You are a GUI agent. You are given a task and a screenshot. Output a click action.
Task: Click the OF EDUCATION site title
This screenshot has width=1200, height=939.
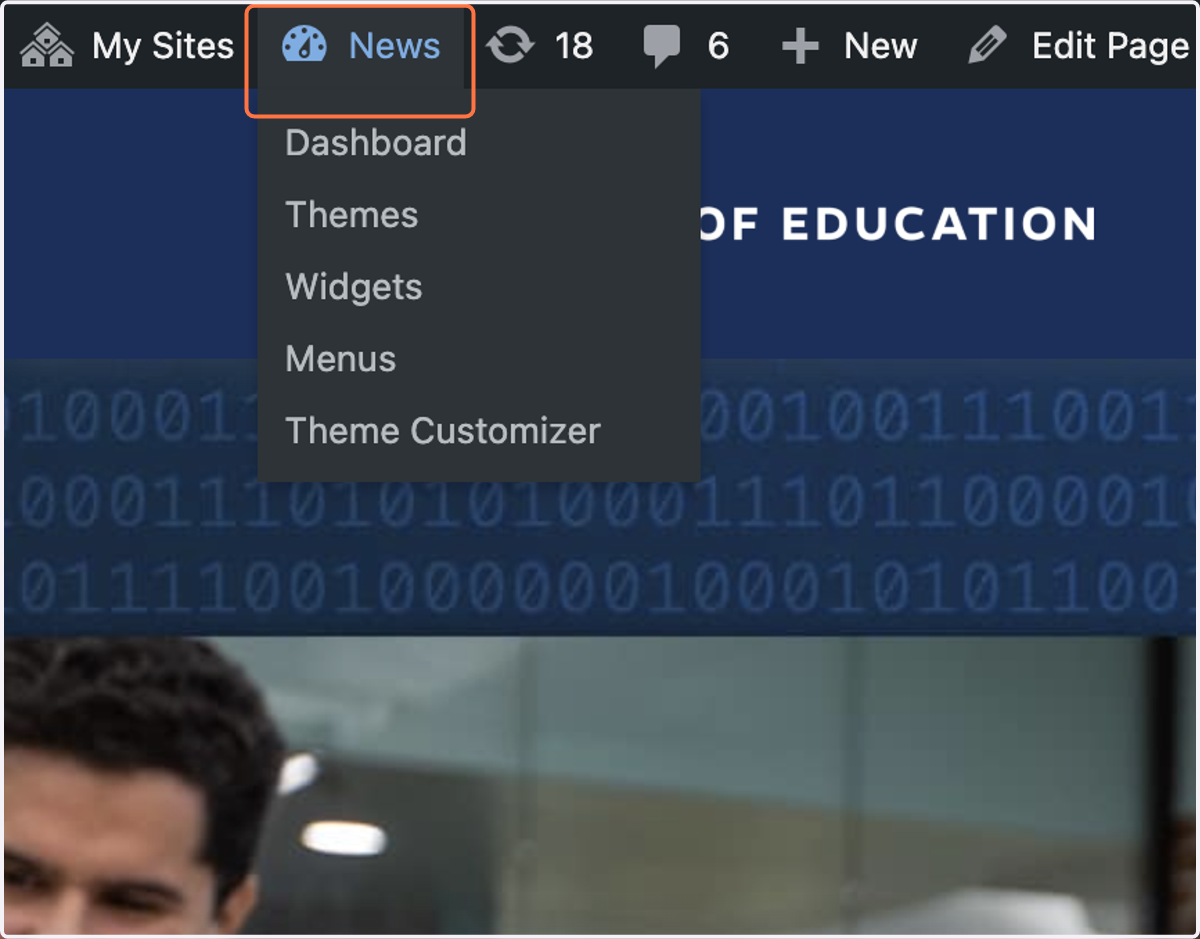coord(897,224)
